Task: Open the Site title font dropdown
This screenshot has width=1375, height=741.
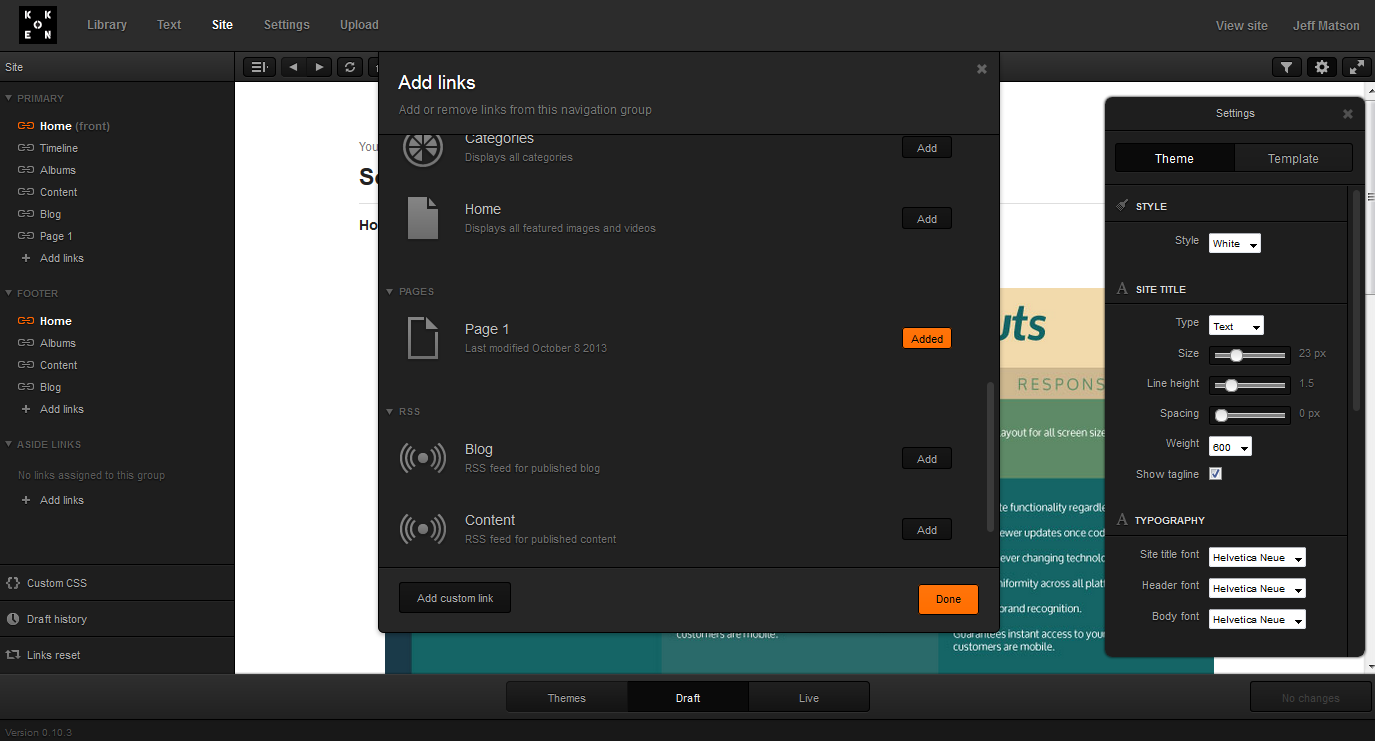Action: [1257, 557]
